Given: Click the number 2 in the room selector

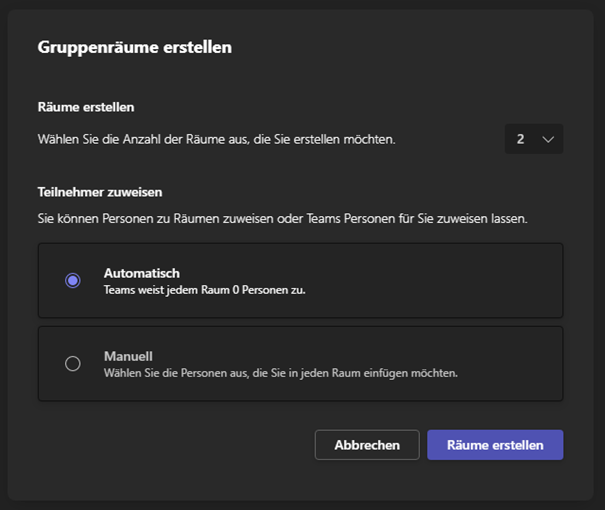Looking at the screenshot, I should (x=520, y=139).
